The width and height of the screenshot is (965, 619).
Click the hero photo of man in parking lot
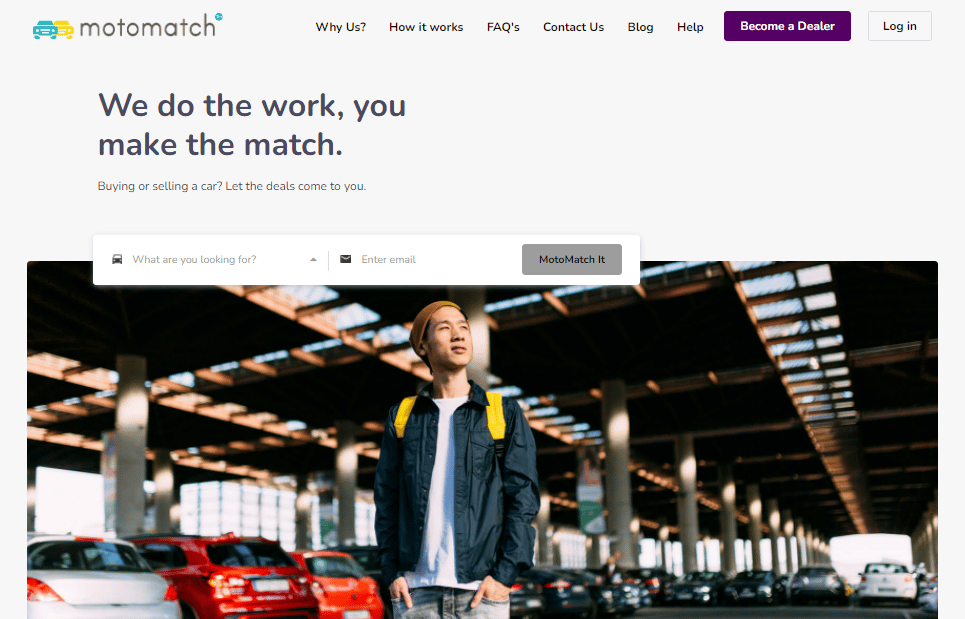(482, 440)
